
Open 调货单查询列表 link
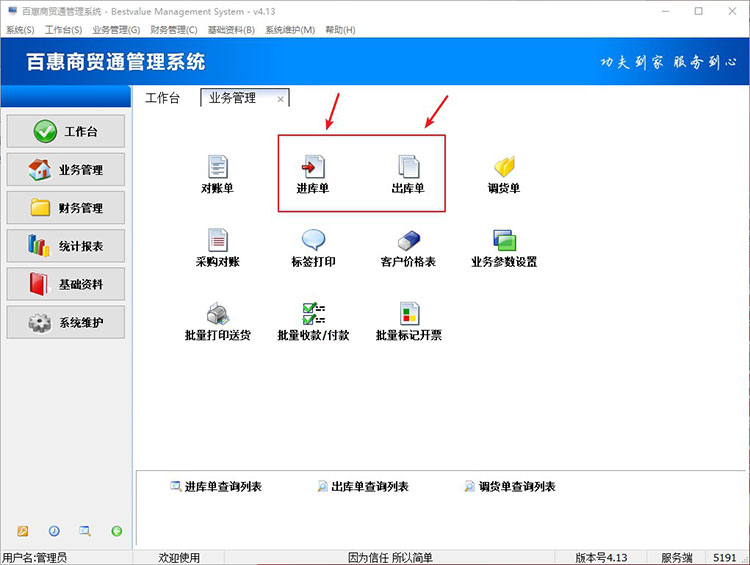[510, 487]
